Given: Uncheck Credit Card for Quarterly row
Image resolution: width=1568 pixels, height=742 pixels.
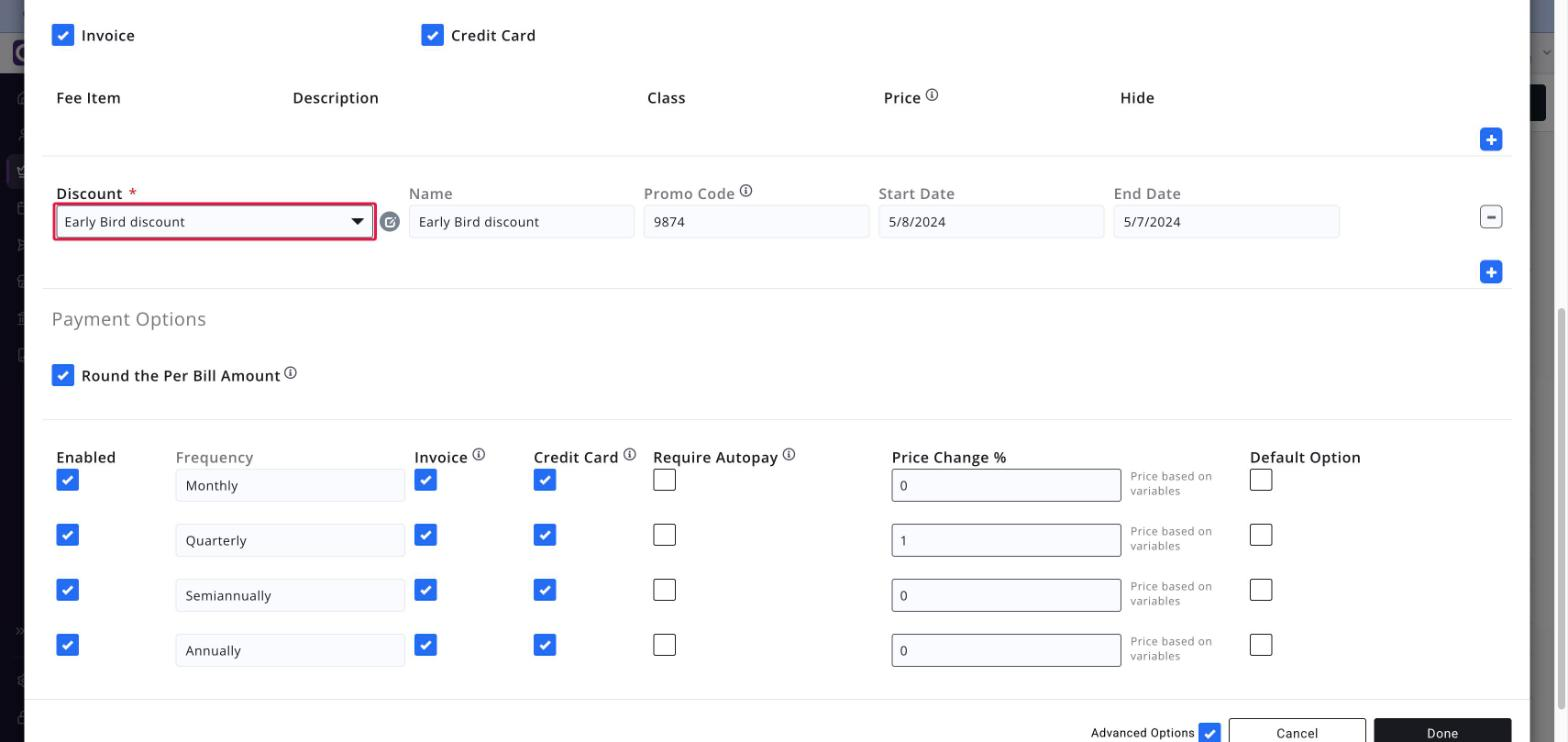Looking at the screenshot, I should 544,535.
